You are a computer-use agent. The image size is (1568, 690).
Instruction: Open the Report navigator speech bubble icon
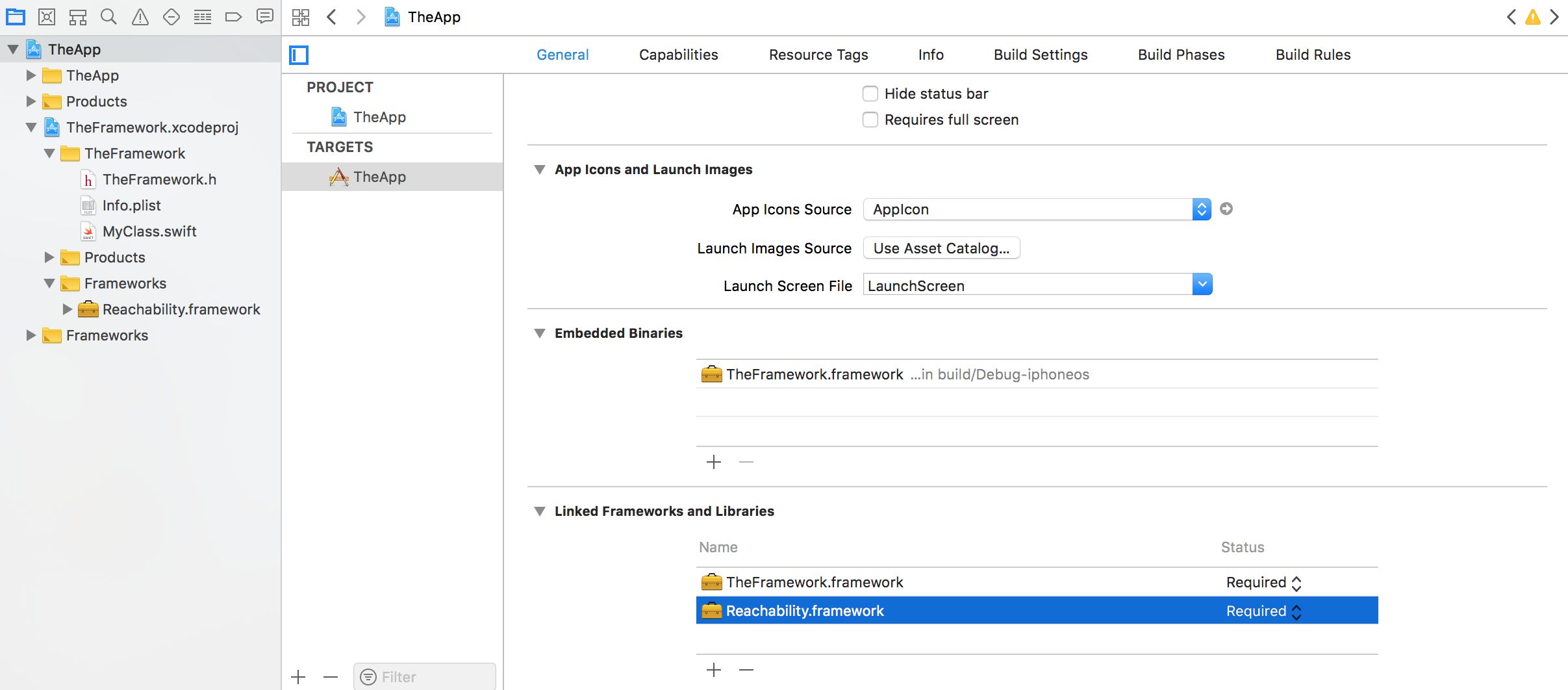(x=264, y=17)
